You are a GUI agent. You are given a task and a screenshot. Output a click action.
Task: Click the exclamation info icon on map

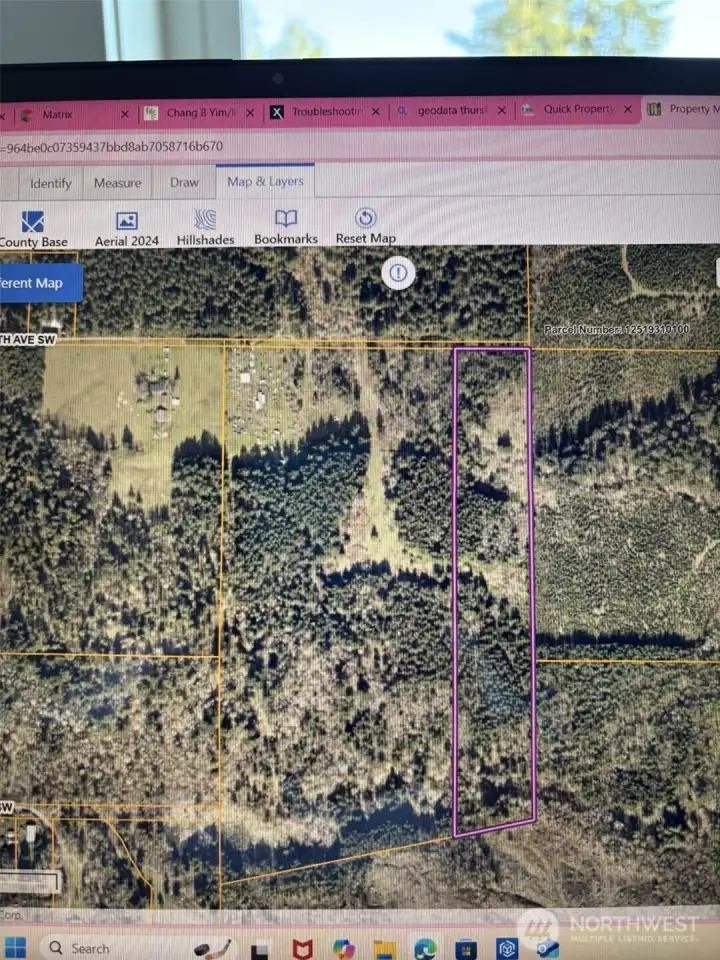pos(399,272)
